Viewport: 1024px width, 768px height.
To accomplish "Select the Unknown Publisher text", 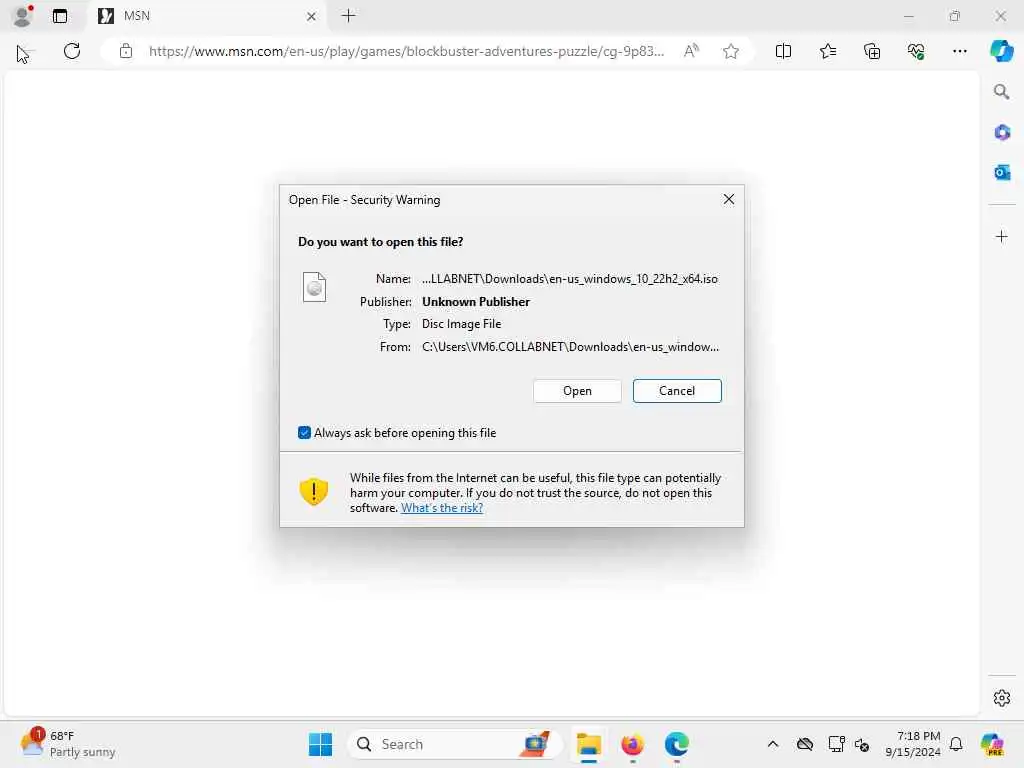I will point(475,302).
